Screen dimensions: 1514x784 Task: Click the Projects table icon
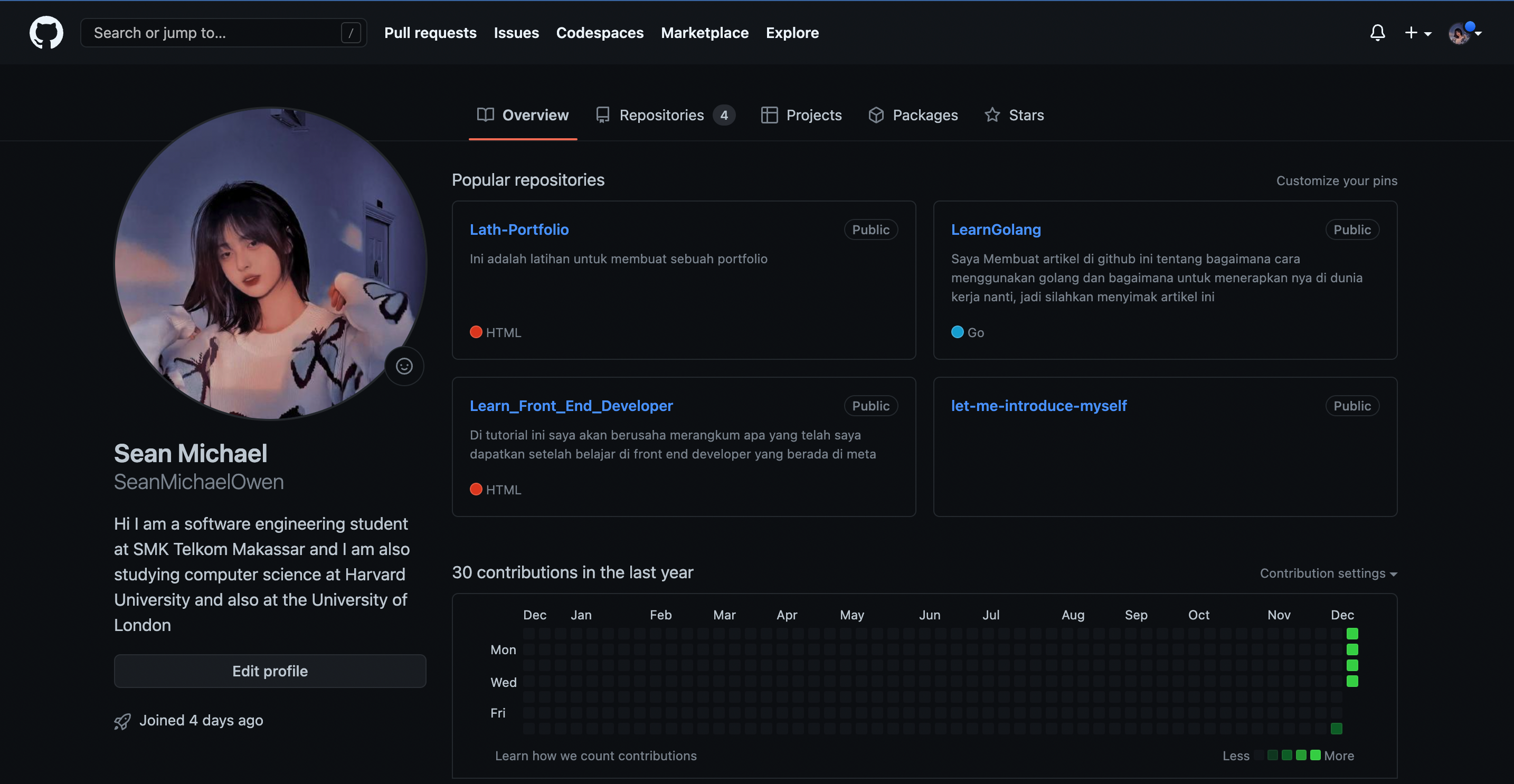tap(769, 114)
